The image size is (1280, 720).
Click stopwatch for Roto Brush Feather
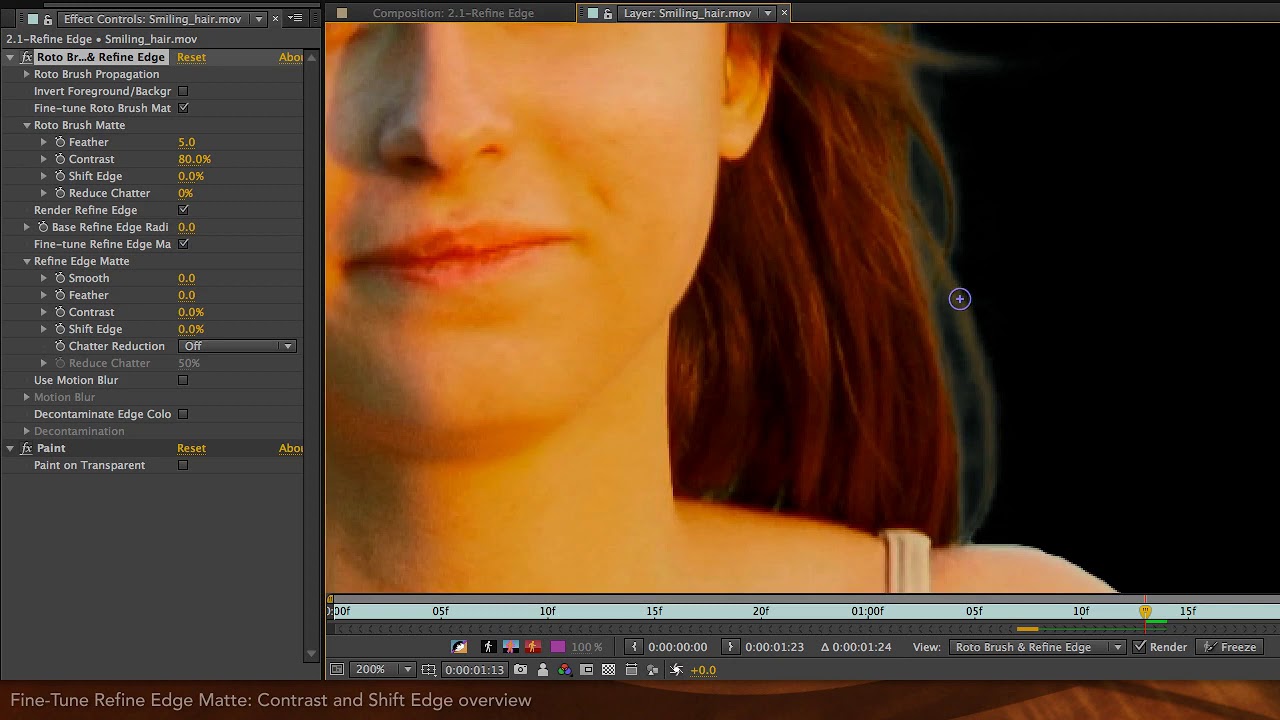(60, 142)
